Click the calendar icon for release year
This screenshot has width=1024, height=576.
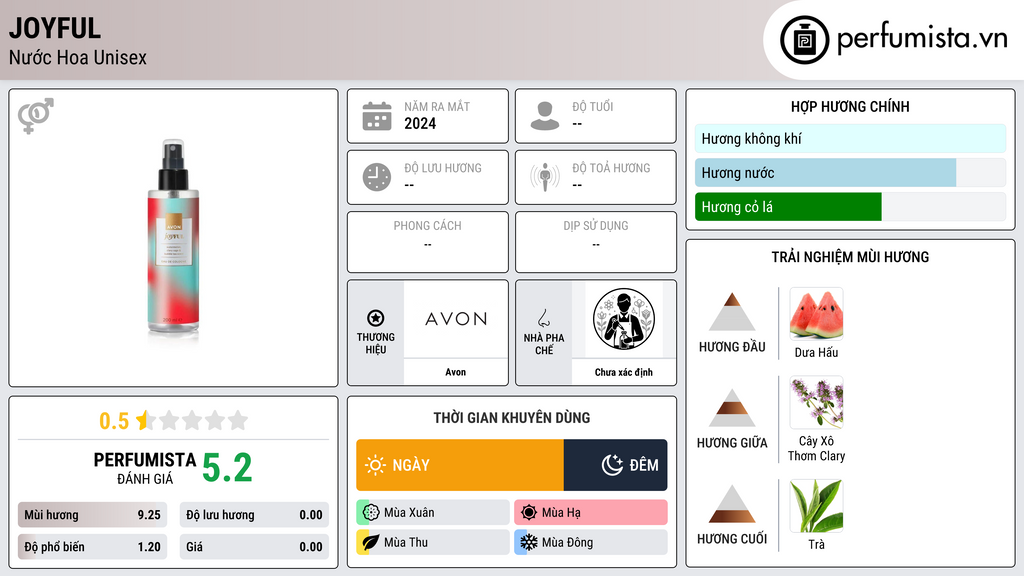pos(377,116)
